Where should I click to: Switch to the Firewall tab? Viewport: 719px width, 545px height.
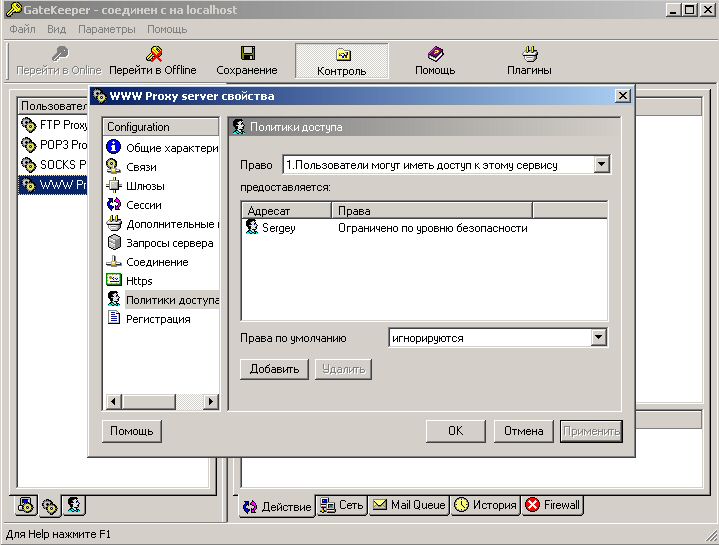[x=553, y=505]
